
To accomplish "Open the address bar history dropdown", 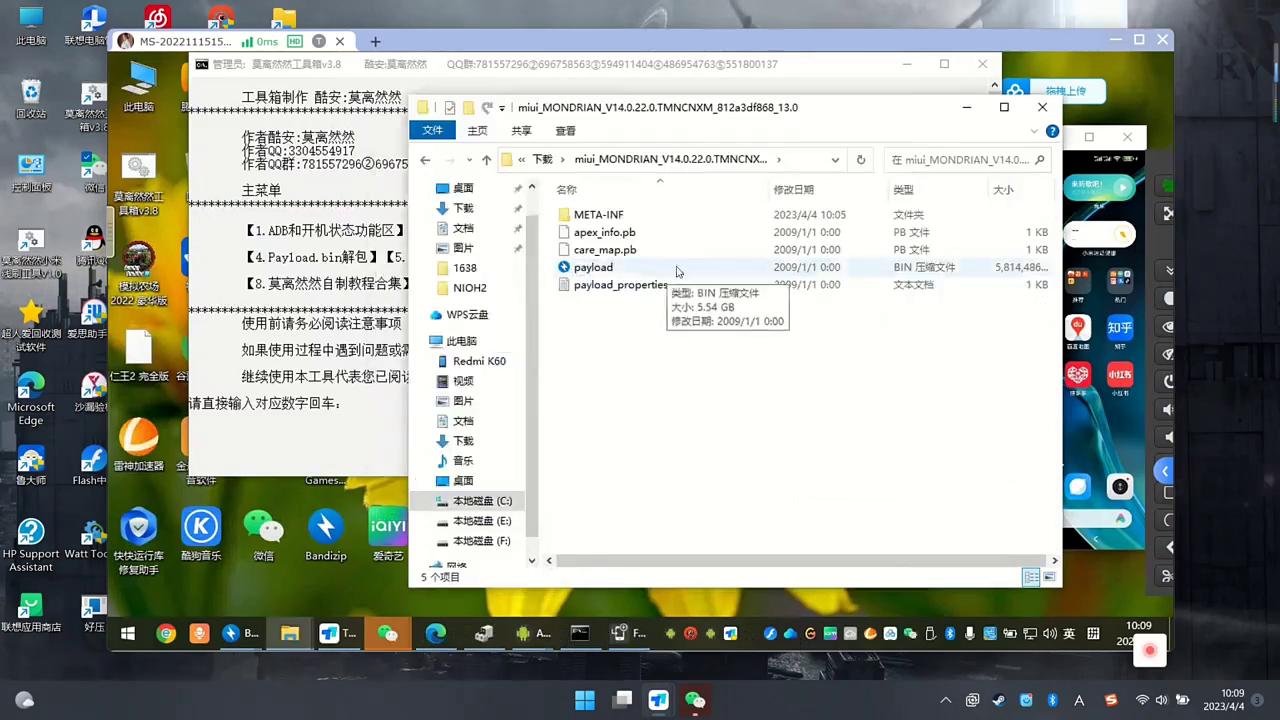I will click(x=835, y=160).
